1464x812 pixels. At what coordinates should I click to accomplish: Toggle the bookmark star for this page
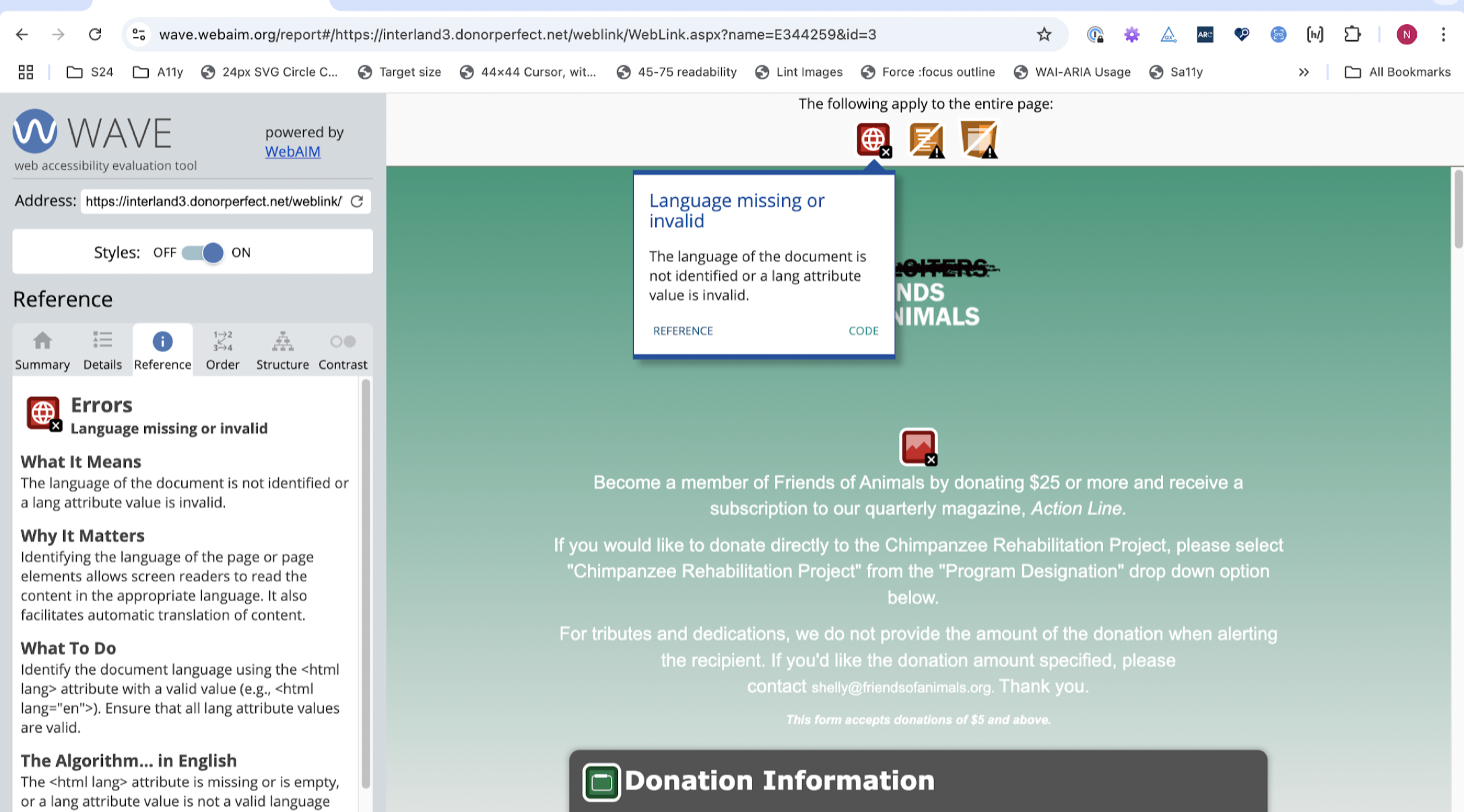pyautogui.click(x=1044, y=34)
